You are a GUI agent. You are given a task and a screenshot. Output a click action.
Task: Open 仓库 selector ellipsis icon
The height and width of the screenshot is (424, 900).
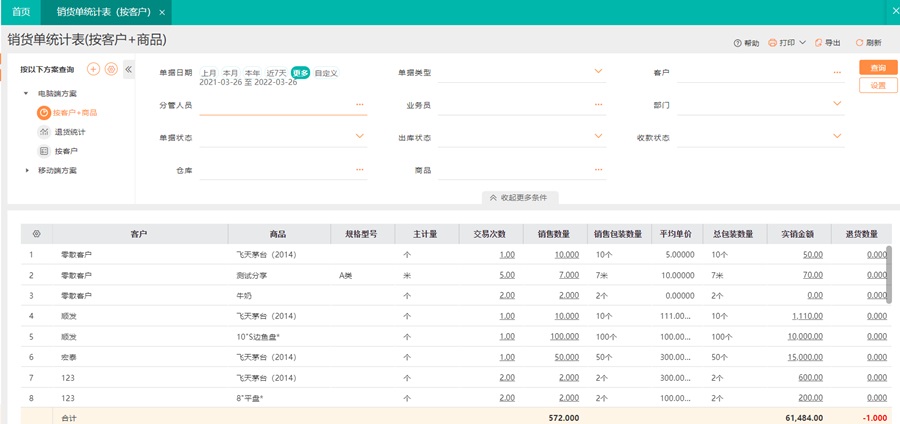point(360,170)
